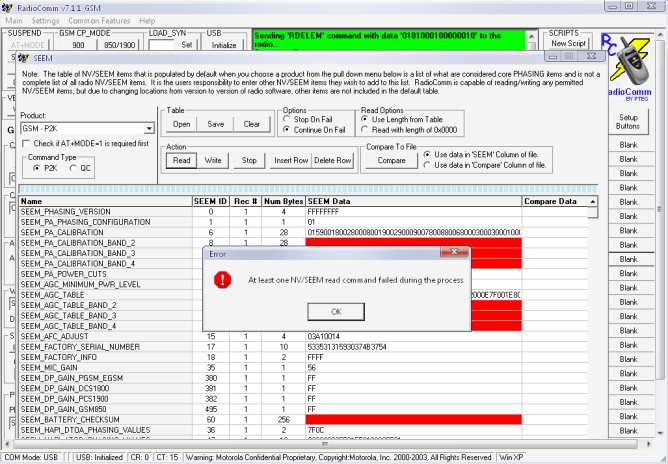
Task: Choose Use data in 'SEEM' Column of file
Action: [427, 154]
